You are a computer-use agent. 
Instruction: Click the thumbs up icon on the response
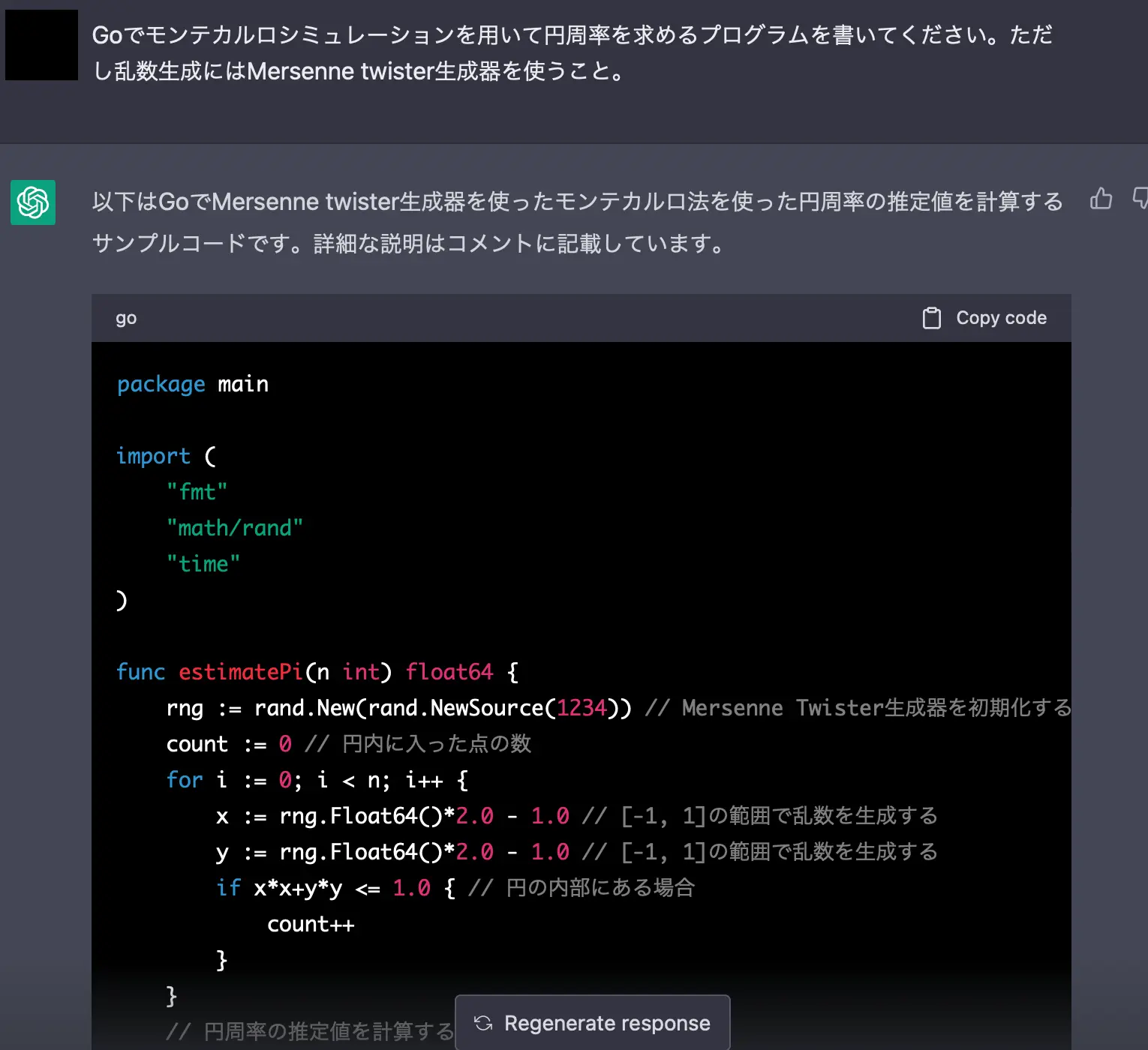(1101, 199)
